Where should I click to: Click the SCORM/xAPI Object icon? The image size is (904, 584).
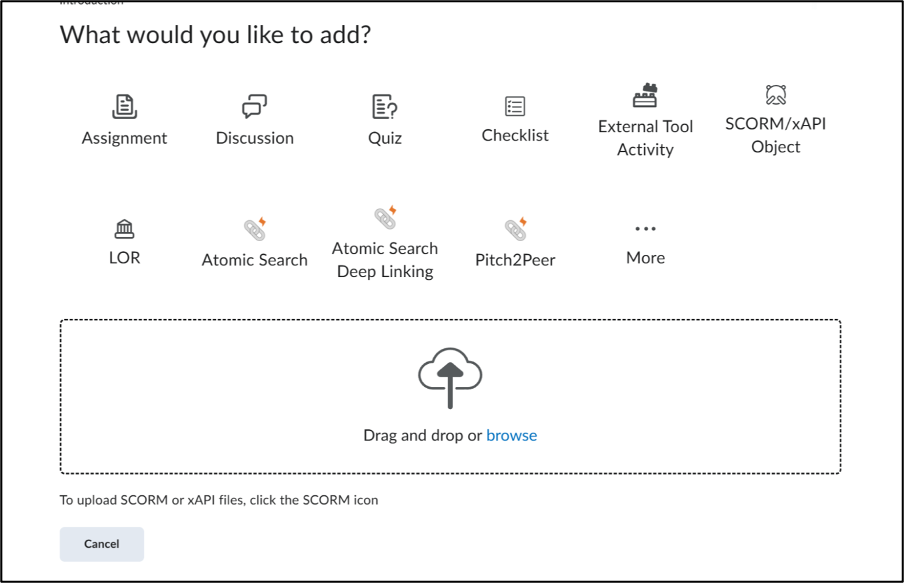point(775,95)
